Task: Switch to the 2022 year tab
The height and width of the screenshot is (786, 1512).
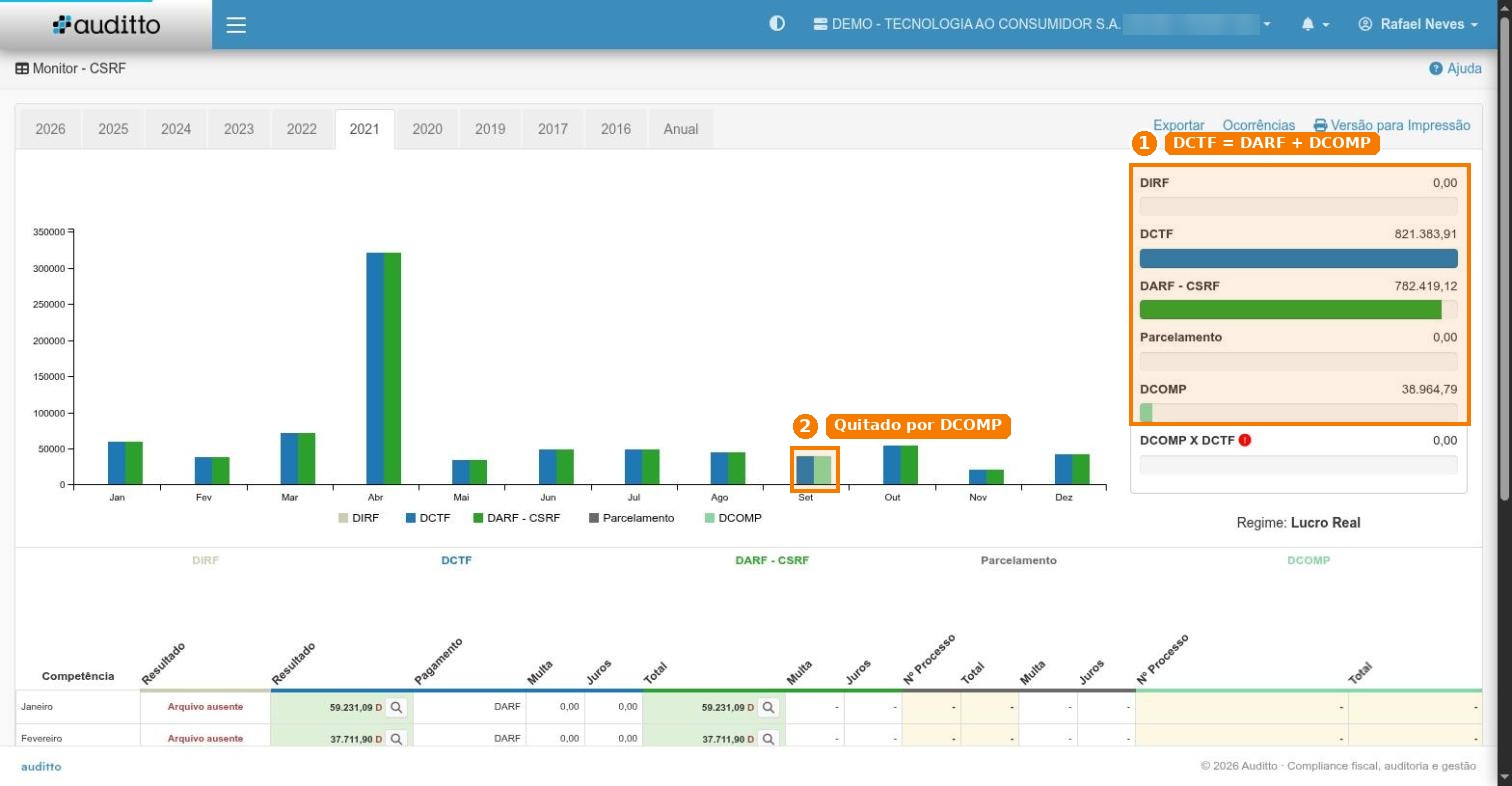Action: point(301,129)
